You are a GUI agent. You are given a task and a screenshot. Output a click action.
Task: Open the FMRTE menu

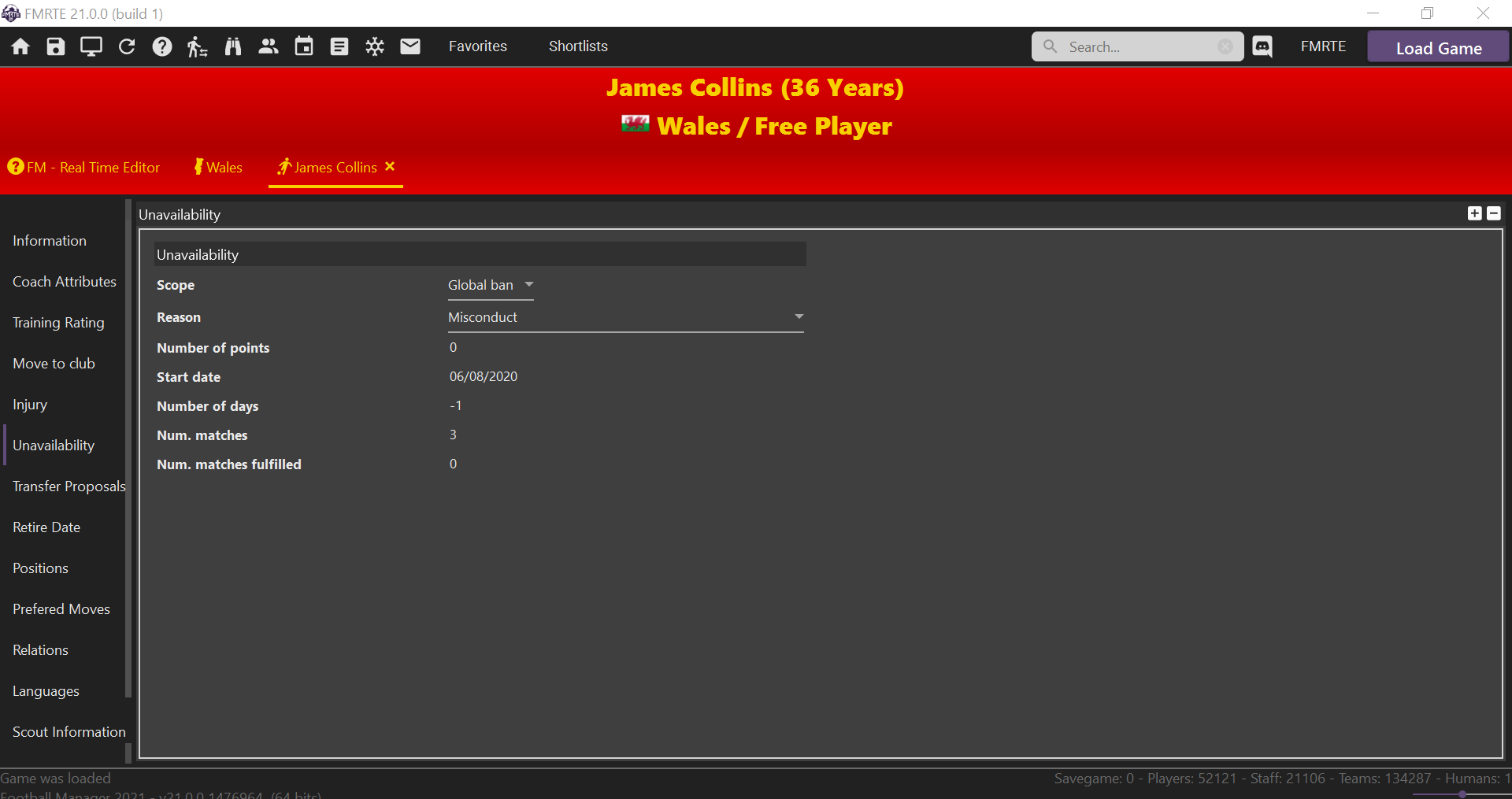(x=1323, y=46)
